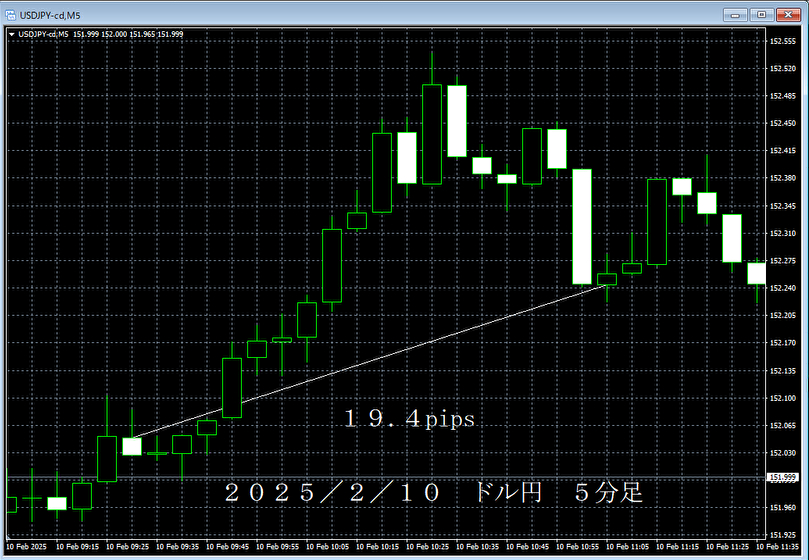Click the 152.275 price axis label
Image resolution: width=809 pixels, height=560 pixels.
pyautogui.click(x=783, y=261)
